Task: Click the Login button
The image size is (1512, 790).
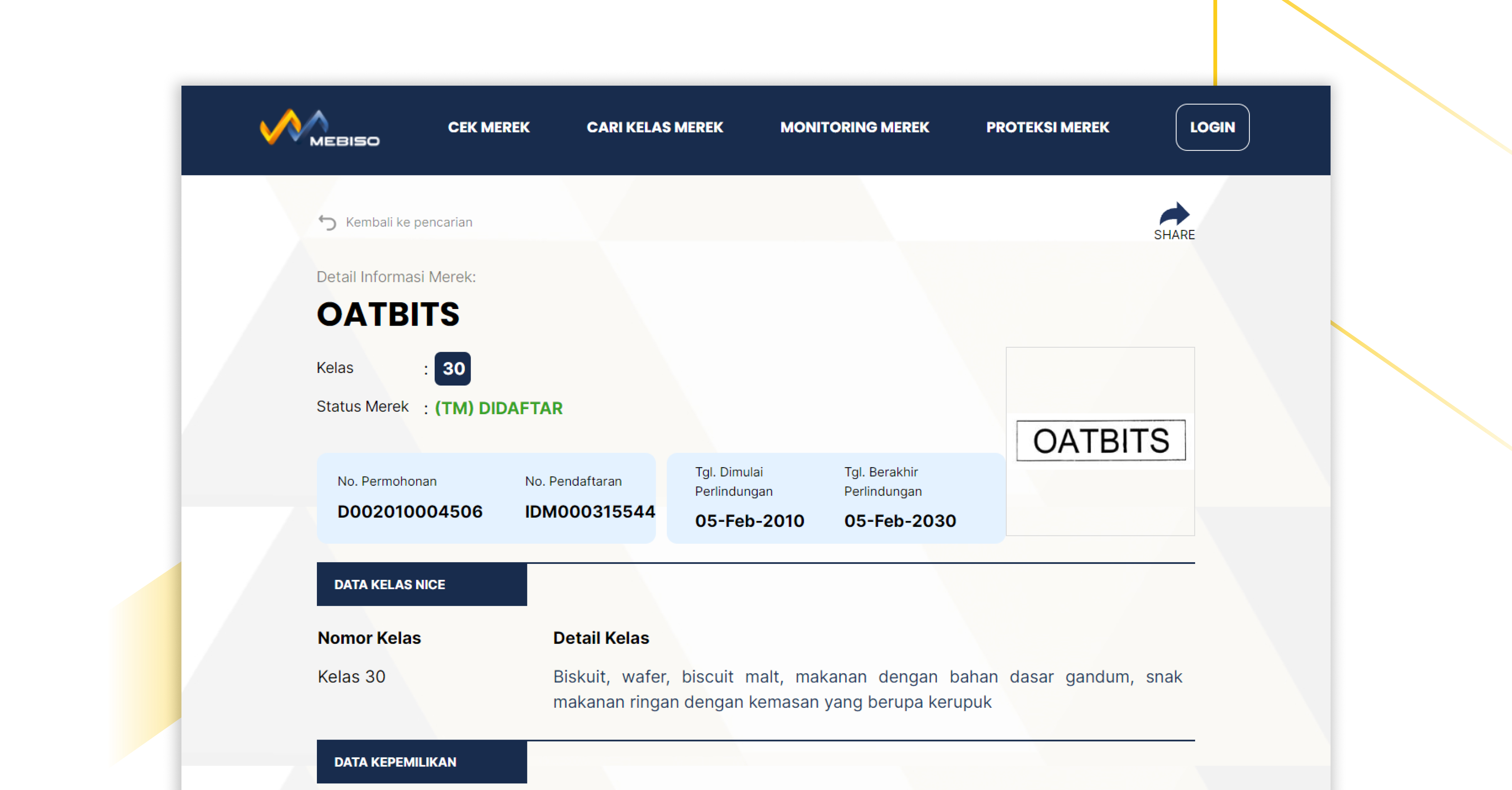Action: 1212,127
